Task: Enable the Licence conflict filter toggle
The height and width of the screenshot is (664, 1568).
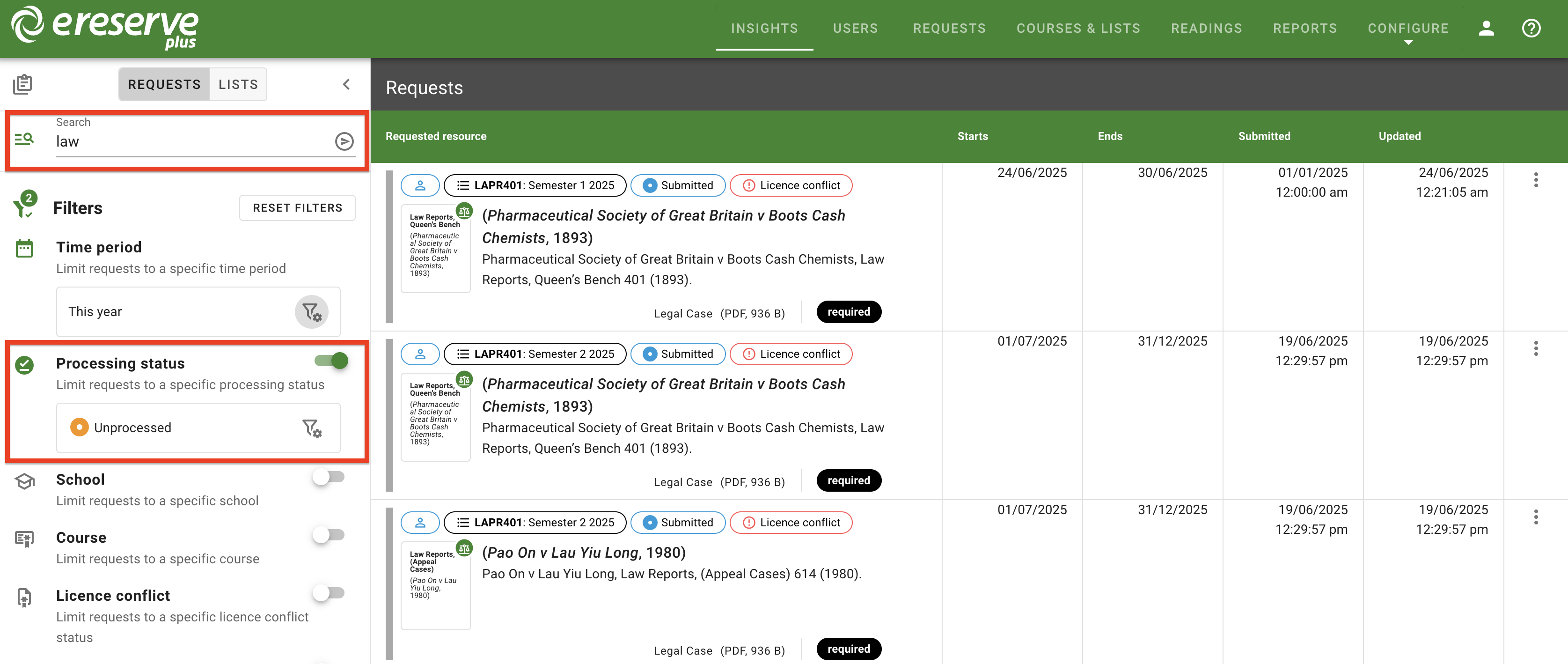Action: [x=330, y=592]
